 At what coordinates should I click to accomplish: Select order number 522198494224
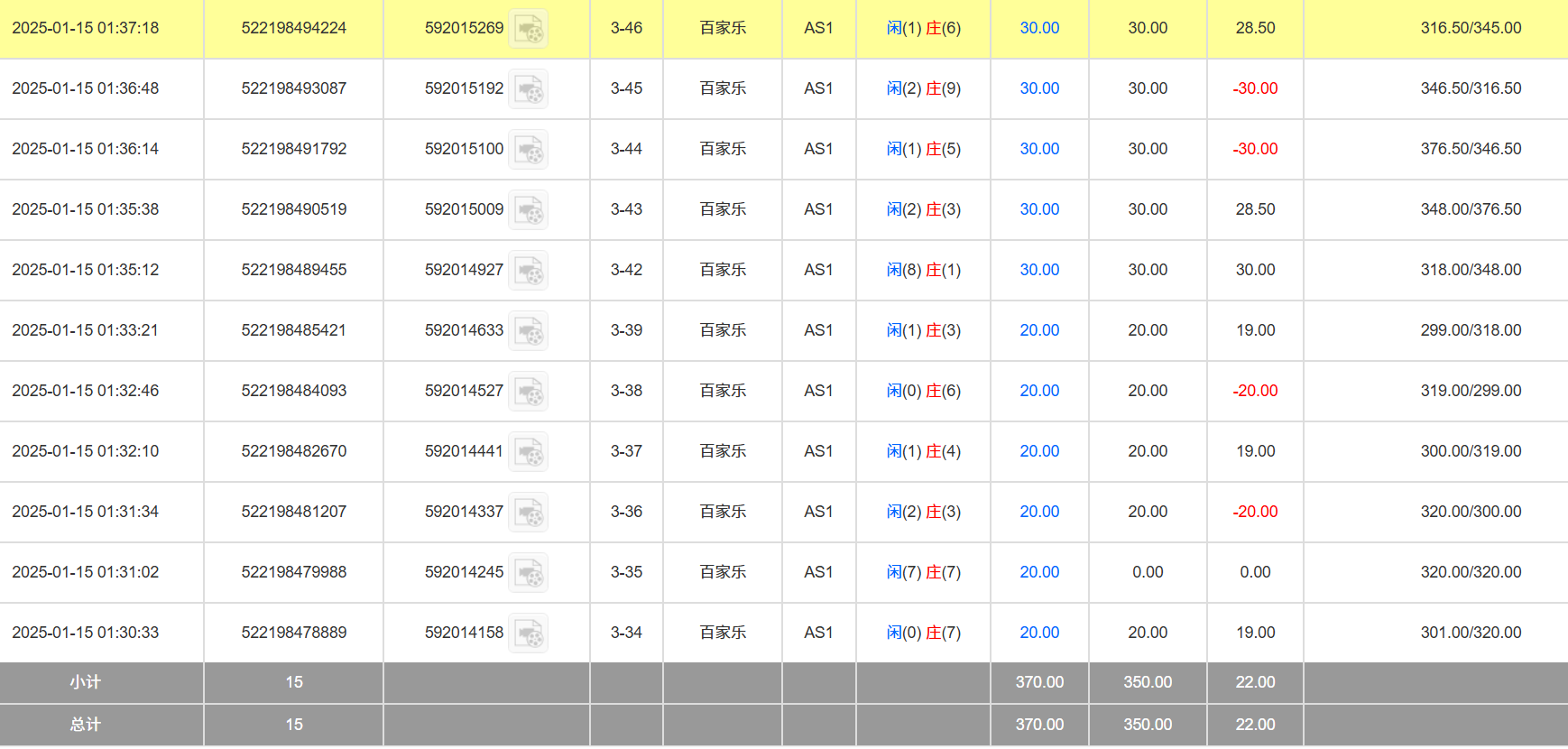(293, 28)
